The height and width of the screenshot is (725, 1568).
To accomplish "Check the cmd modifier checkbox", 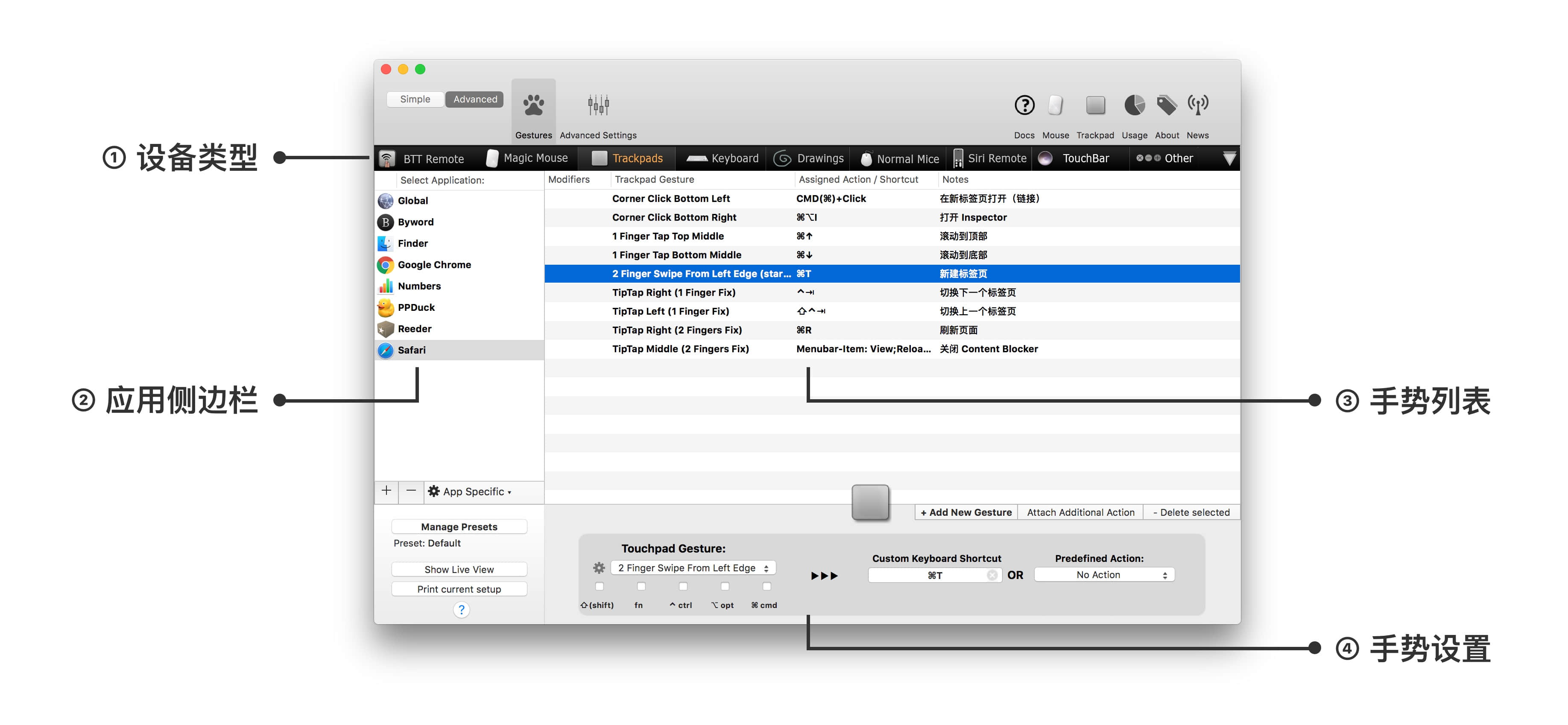I will pyautogui.click(x=766, y=586).
